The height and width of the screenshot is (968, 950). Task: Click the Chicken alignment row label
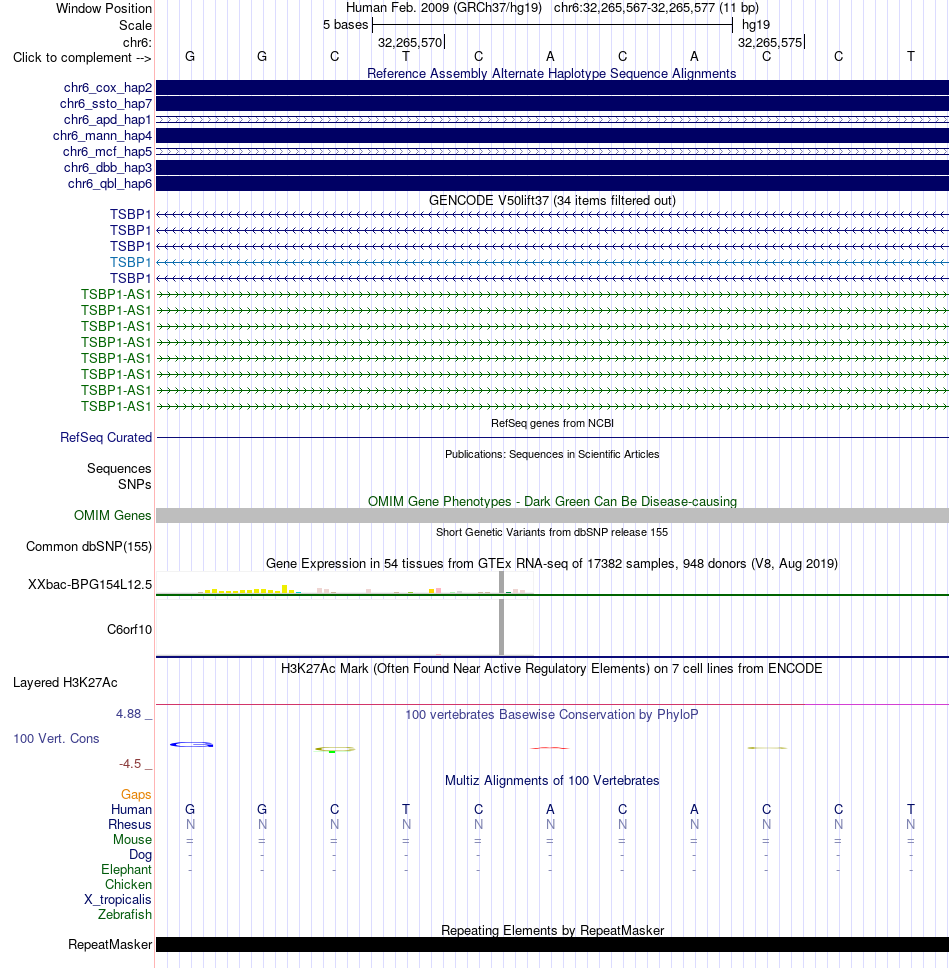pos(128,884)
